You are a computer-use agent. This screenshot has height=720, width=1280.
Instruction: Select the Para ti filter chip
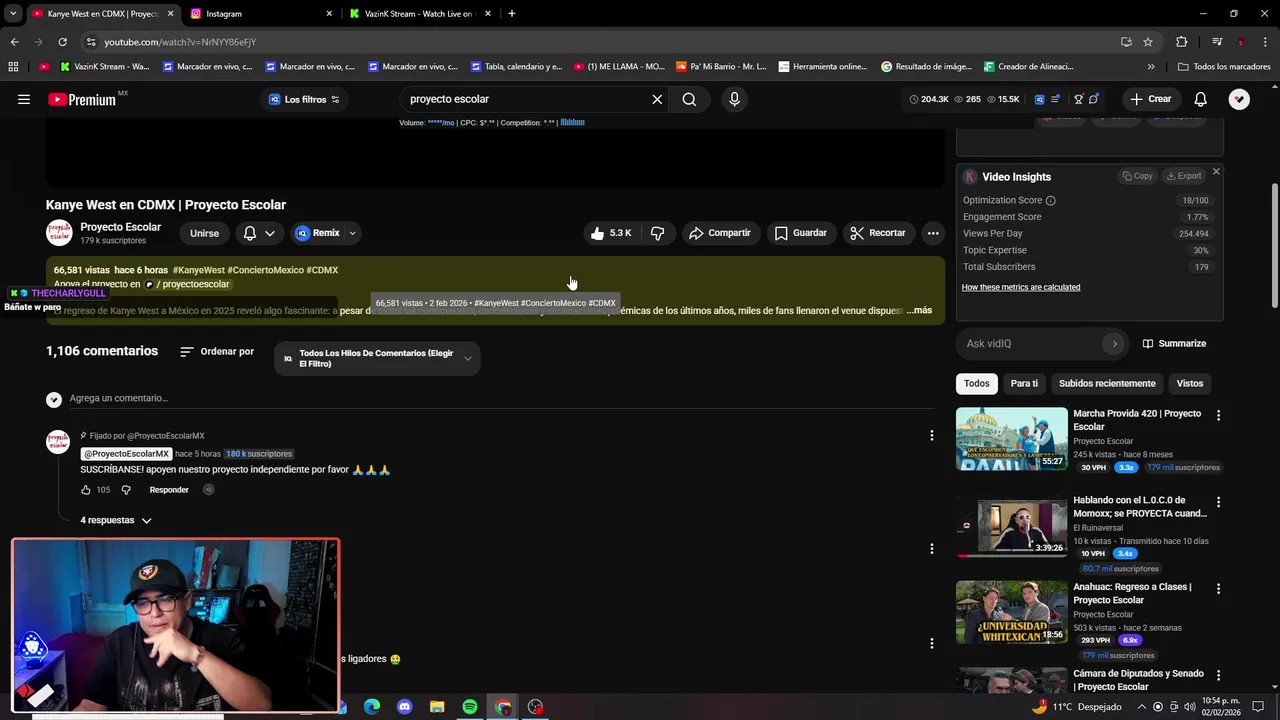(x=1024, y=384)
